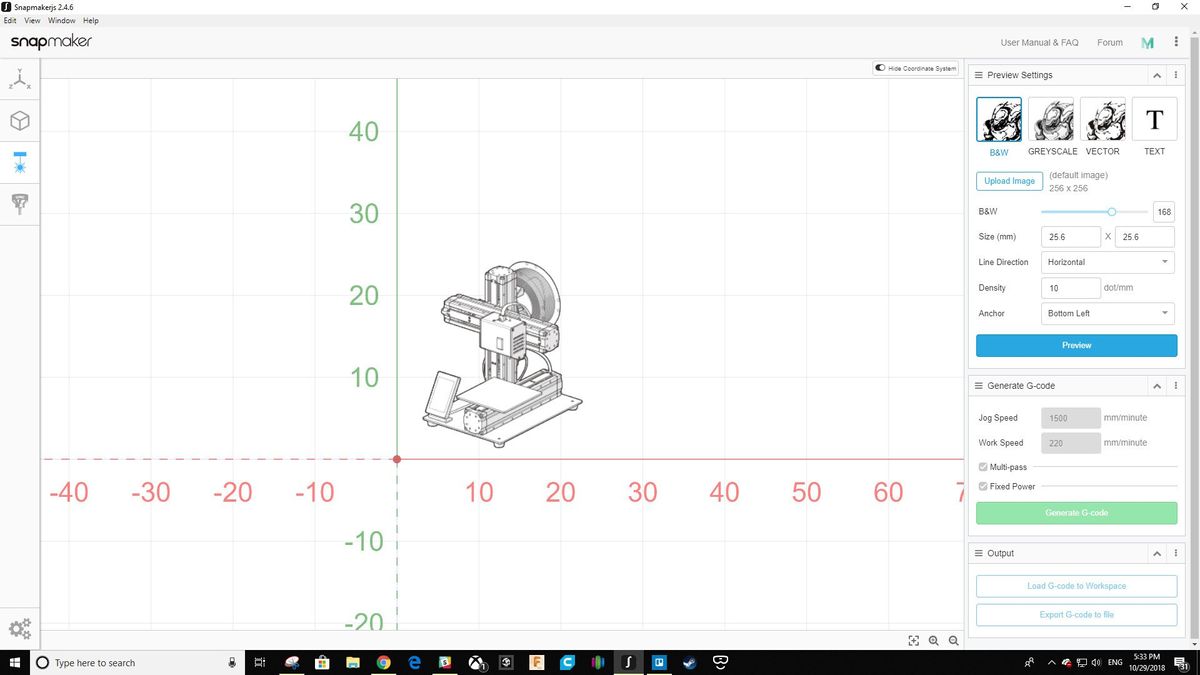Click the blue Preview button
This screenshot has height=675, width=1200.
click(x=1076, y=345)
